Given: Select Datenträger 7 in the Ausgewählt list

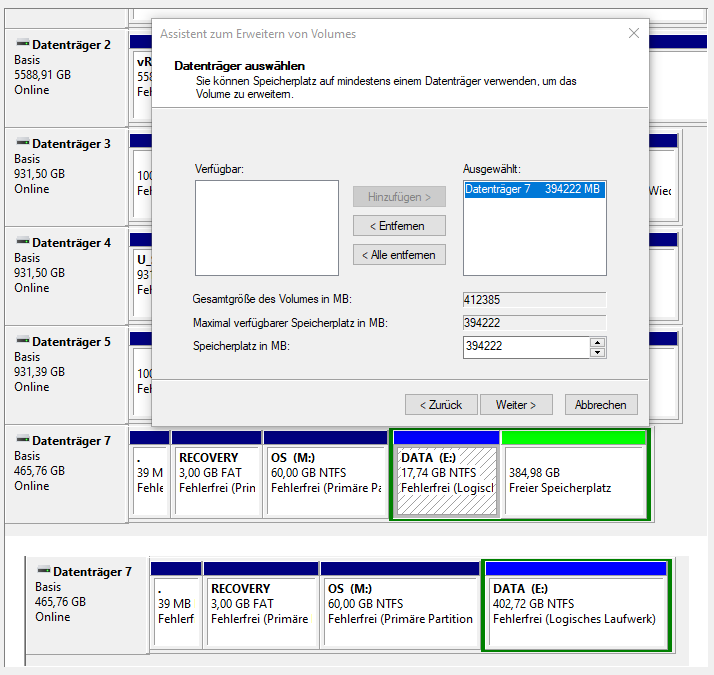Looking at the screenshot, I should click(534, 189).
